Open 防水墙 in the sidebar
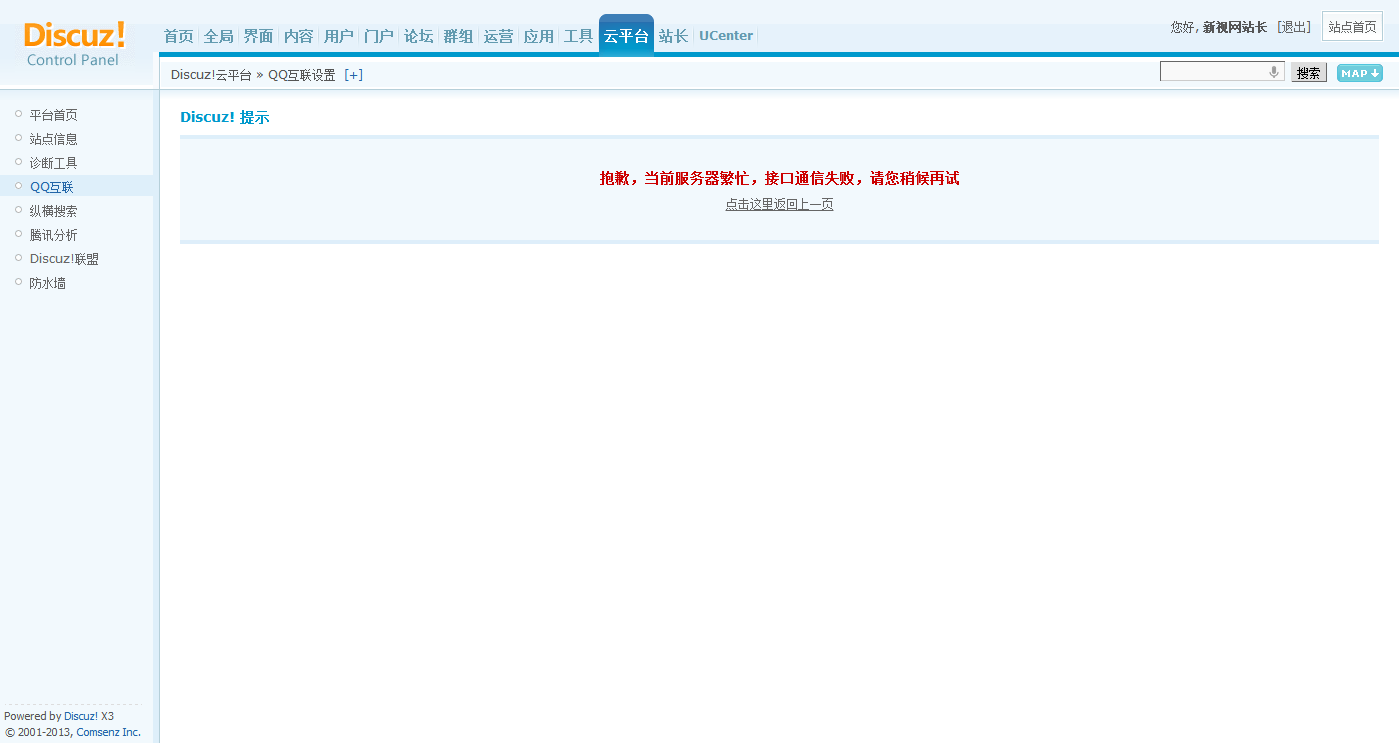Viewport: 1399px width, 743px height. tap(47, 283)
